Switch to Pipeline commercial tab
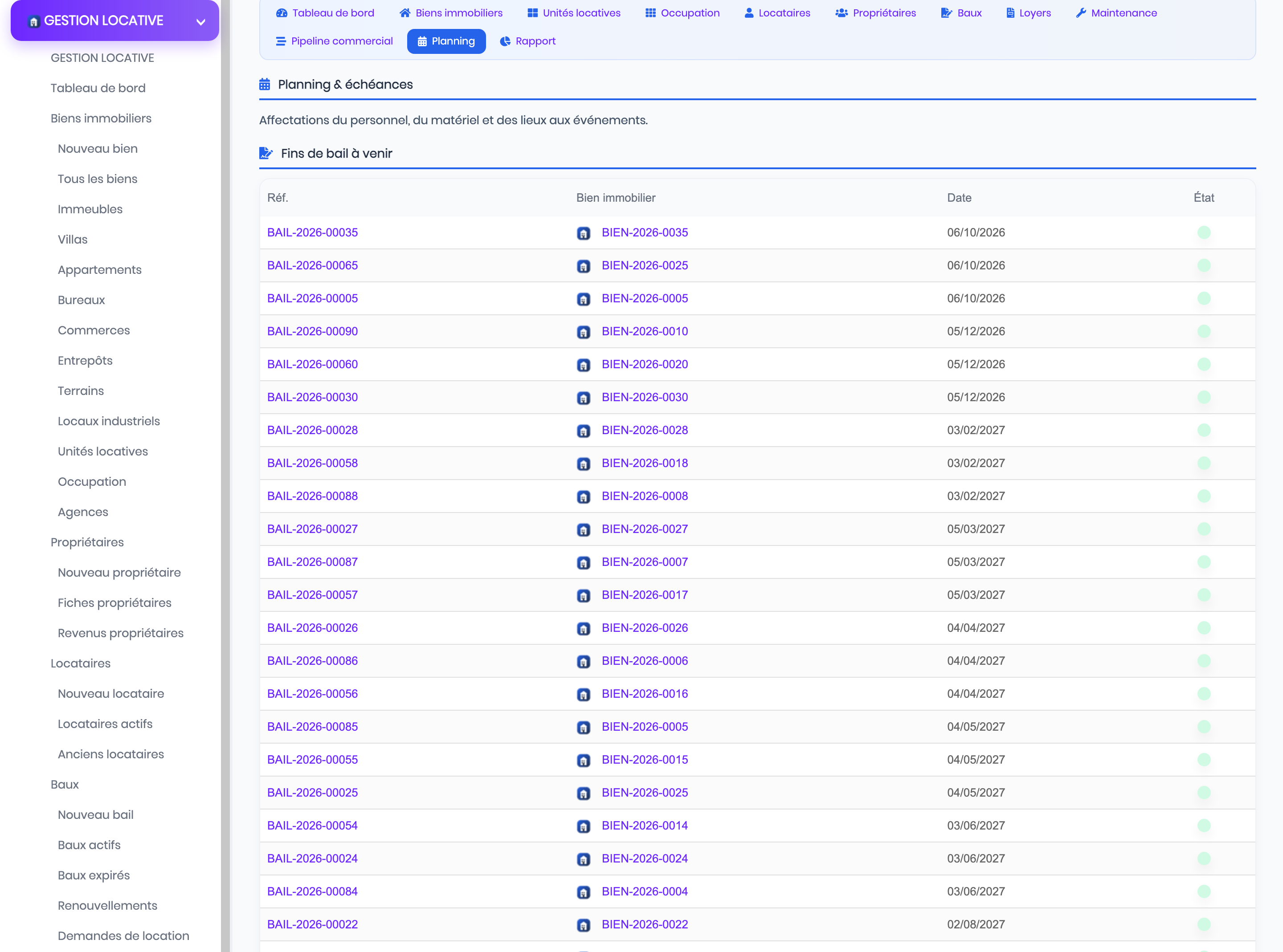Screen dimensions: 1283x952 (x=334, y=41)
